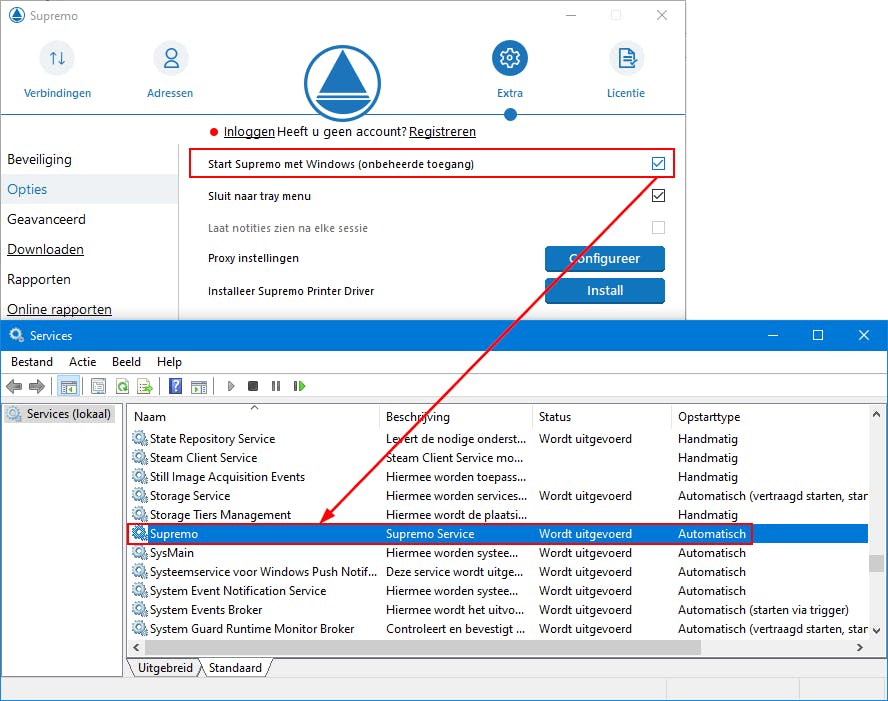Click the Export list toolbar icon
Screen dimensions: 888x701
coord(145,386)
